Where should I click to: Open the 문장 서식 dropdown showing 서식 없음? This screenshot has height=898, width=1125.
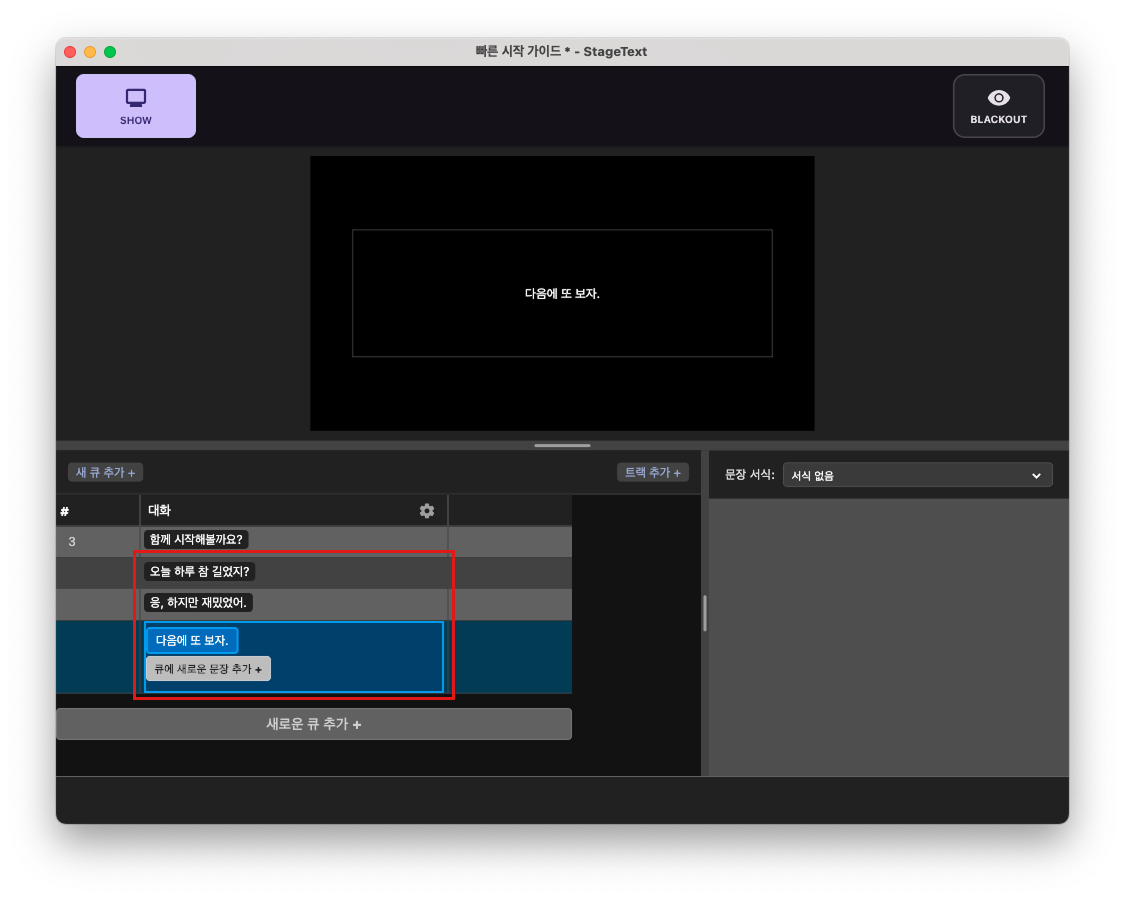(x=917, y=474)
